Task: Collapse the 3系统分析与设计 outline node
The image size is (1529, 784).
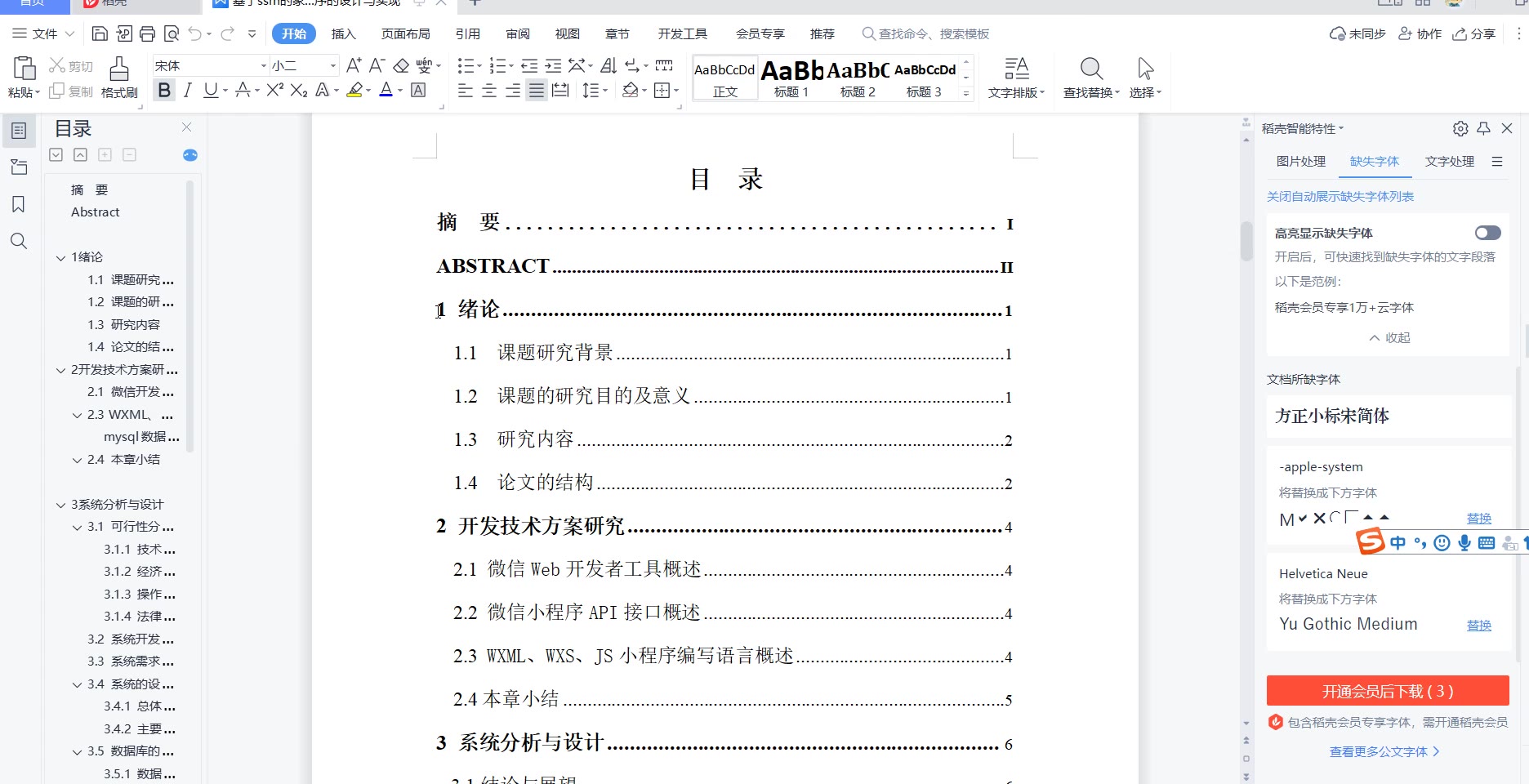Action: pyautogui.click(x=60, y=505)
